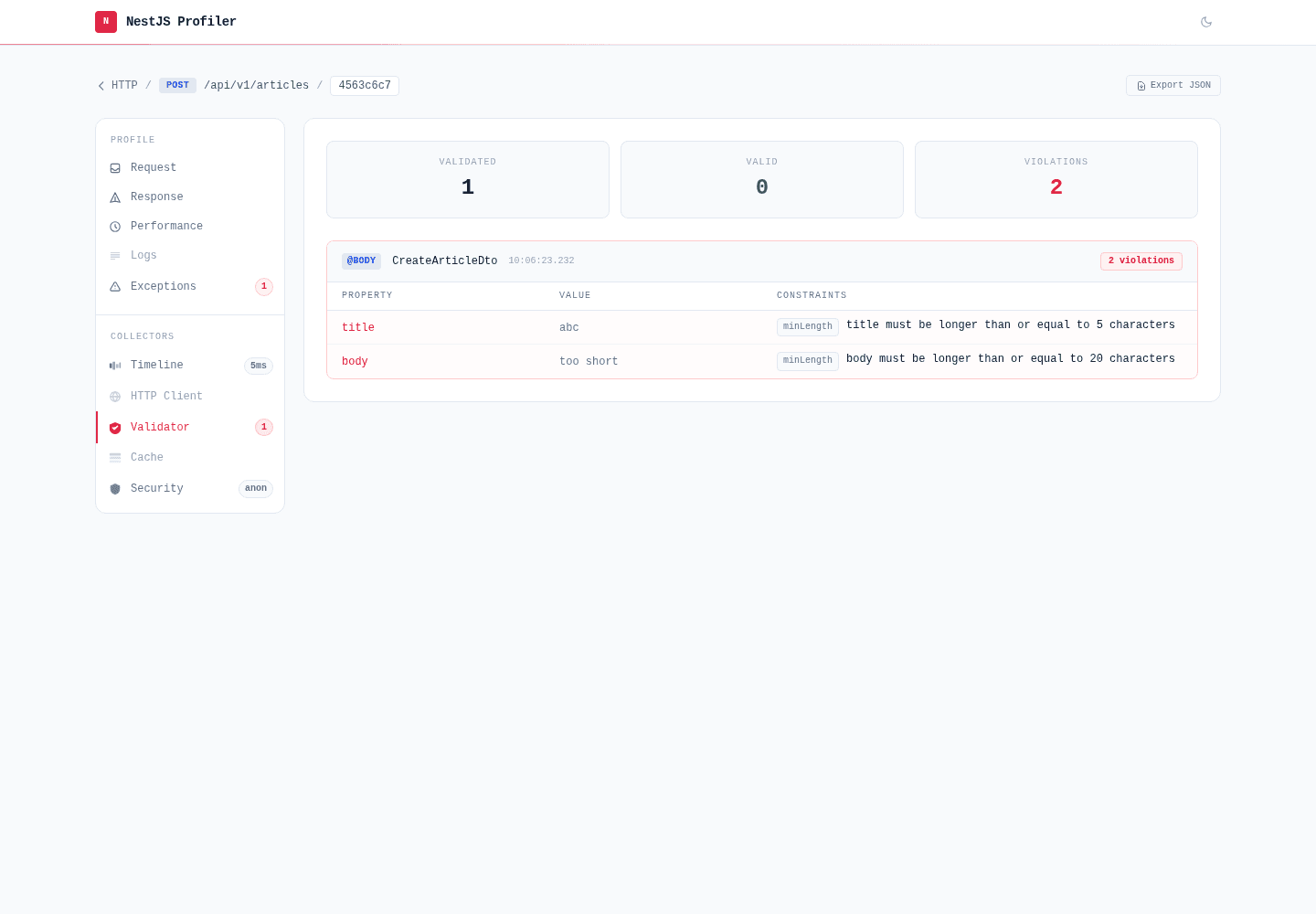Open the Timeline collector
1316x914 pixels.
click(x=190, y=366)
